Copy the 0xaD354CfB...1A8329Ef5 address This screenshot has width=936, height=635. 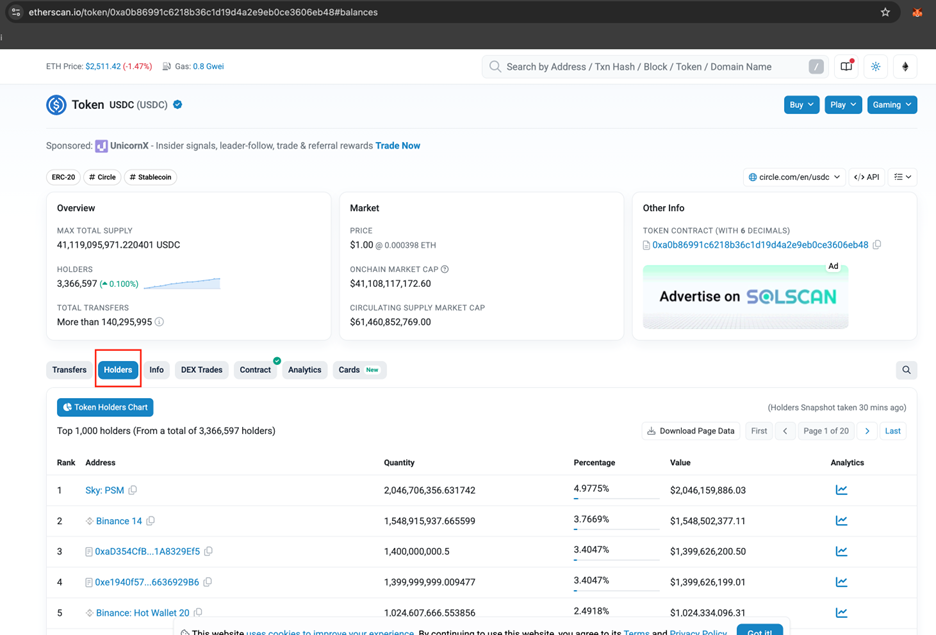208,551
